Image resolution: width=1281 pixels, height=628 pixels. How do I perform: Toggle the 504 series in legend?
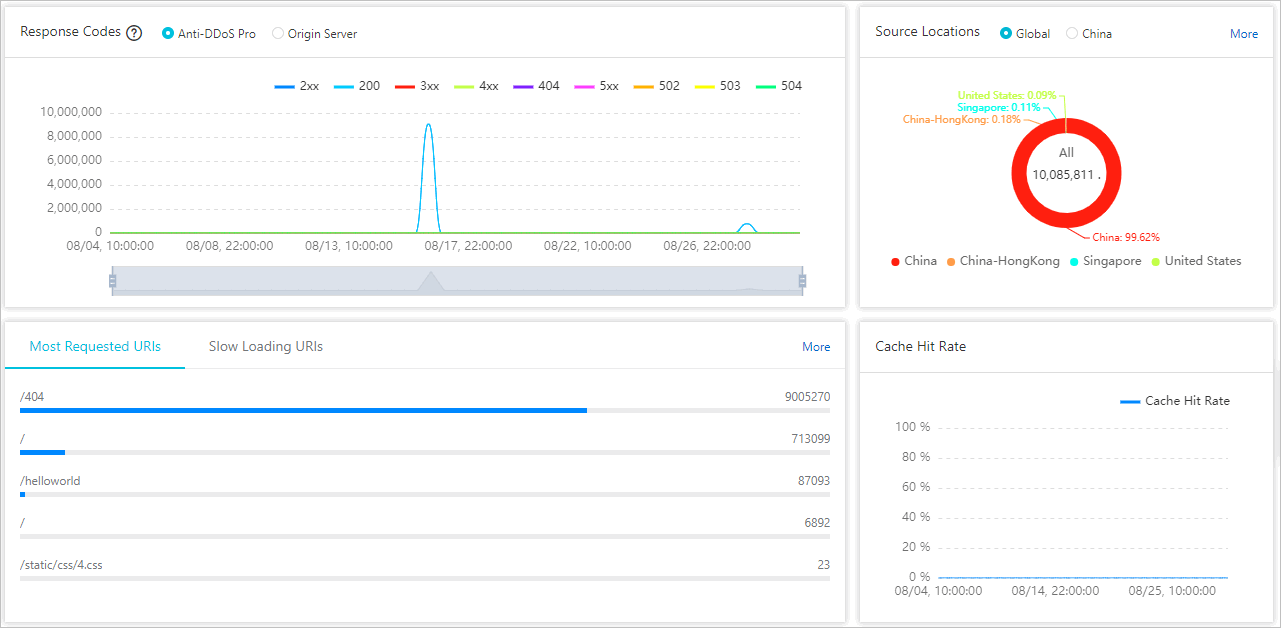coord(779,86)
